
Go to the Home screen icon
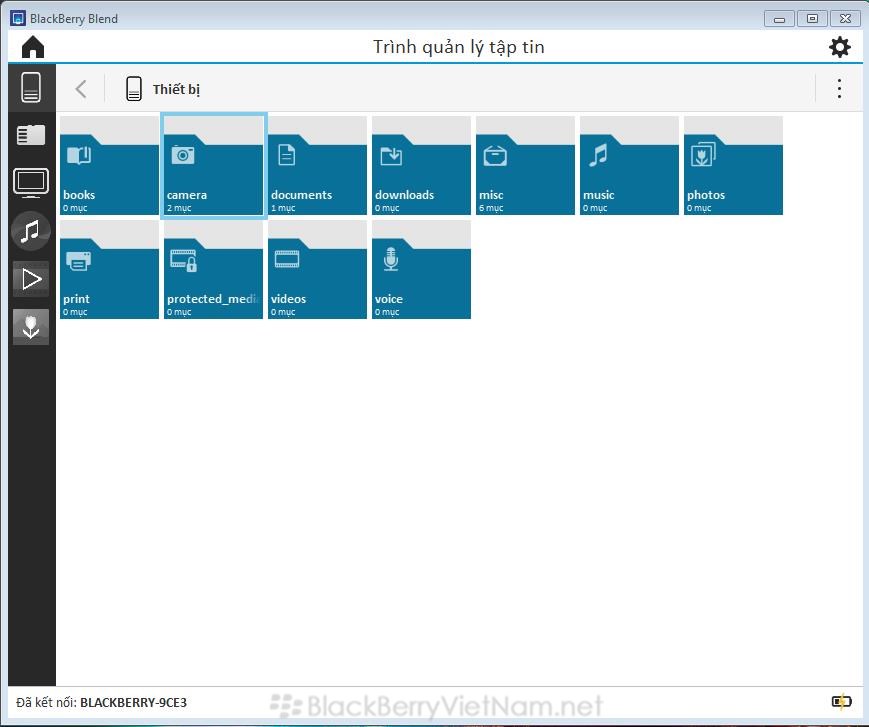pyautogui.click(x=33, y=47)
